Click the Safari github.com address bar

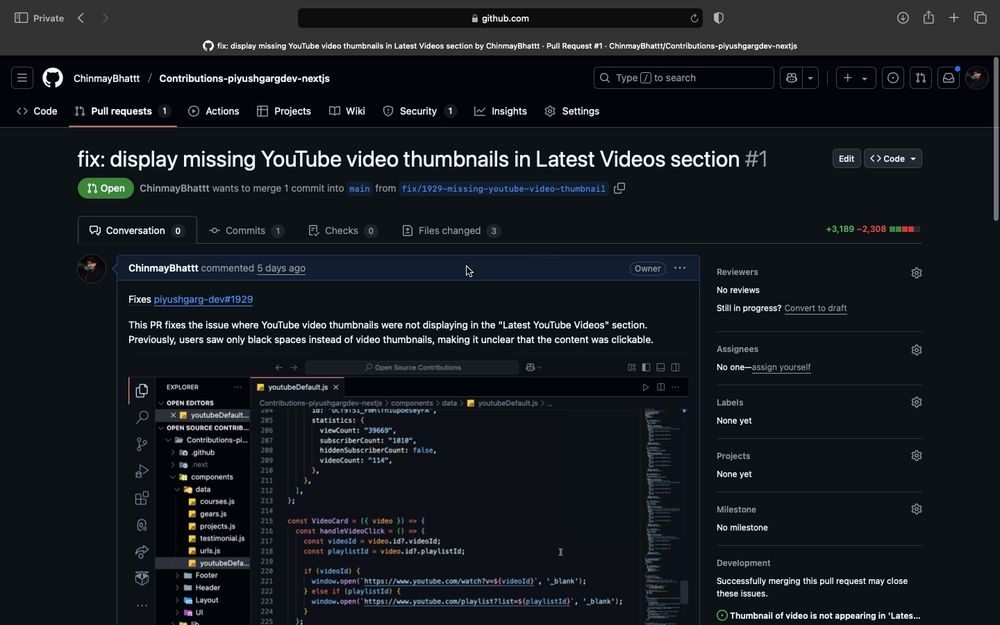tap(500, 18)
